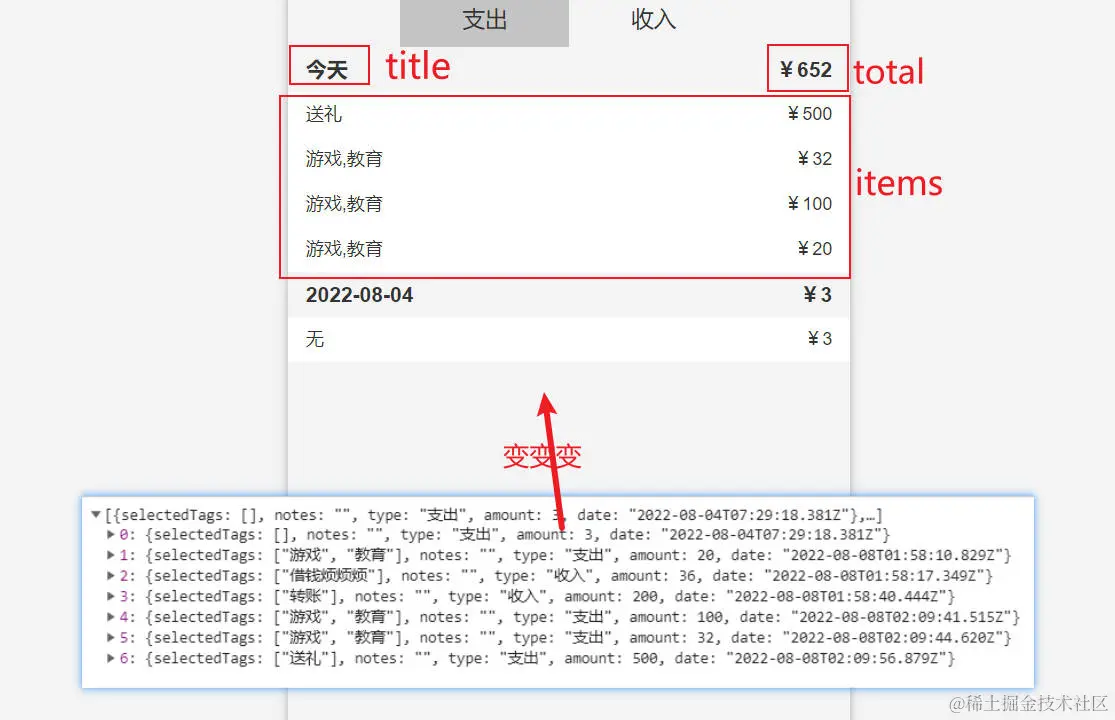Expand console array entry 1
Image resolution: width=1115 pixels, height=720 pixels.
[111, 555]
